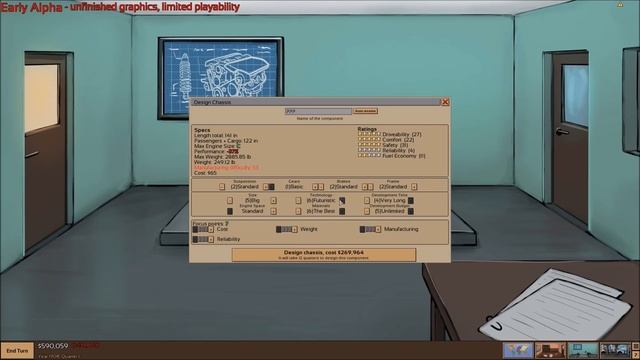
Task: Click the question mark help icon
Action: 636,355
